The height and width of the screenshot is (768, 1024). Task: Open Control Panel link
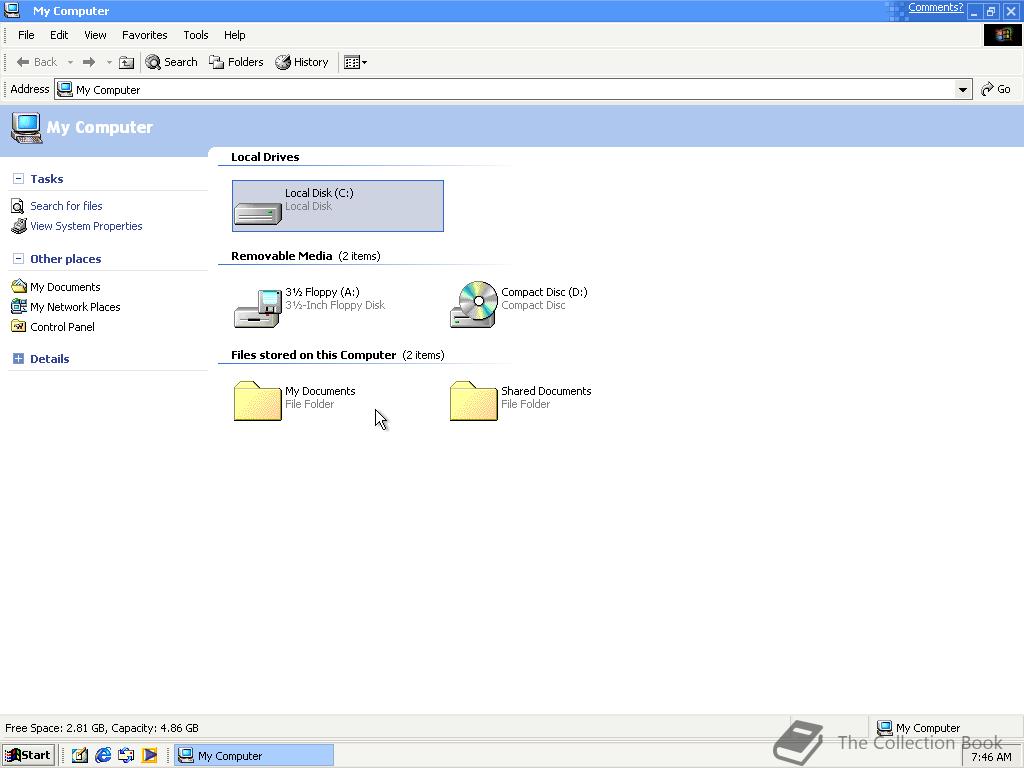pyautogui.click(x=62, y=327)
